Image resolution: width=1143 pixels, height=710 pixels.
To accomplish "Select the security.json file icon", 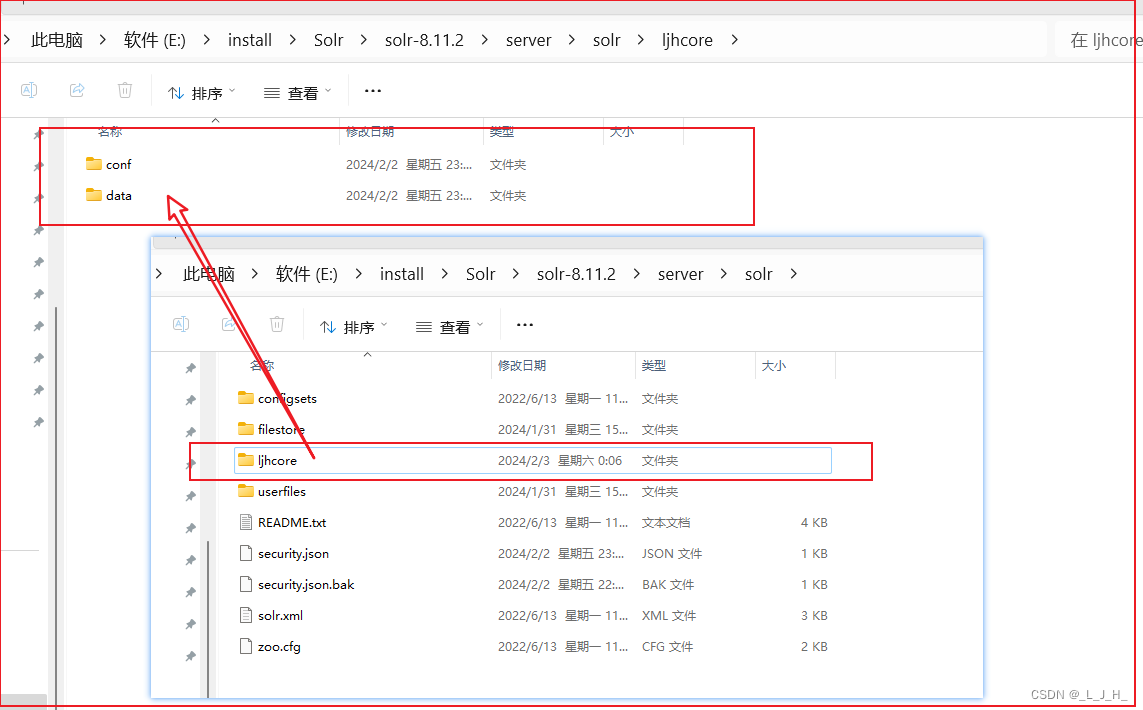I will [x=246, y=553].
